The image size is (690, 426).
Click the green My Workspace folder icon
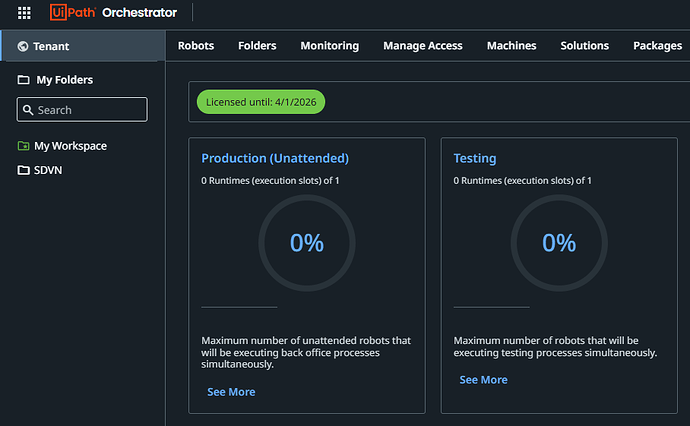pyautogui.click(x=23, y=146)
